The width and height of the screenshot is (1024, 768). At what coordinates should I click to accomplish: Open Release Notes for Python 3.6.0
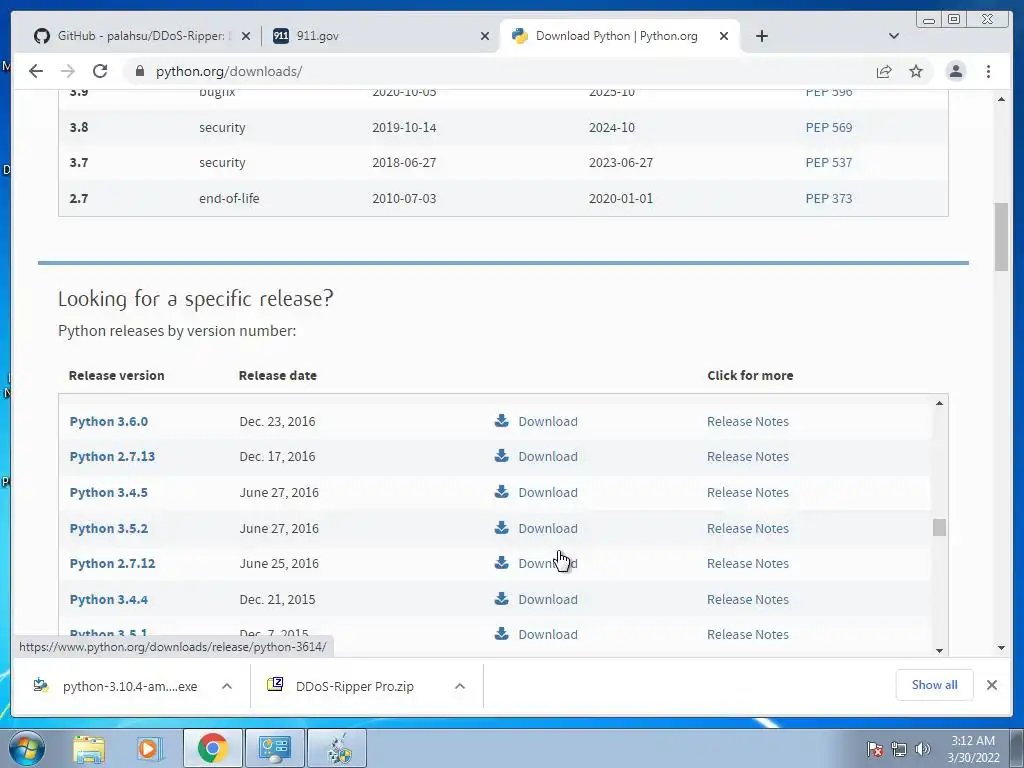pyautogui.click(x=748, y=421)
